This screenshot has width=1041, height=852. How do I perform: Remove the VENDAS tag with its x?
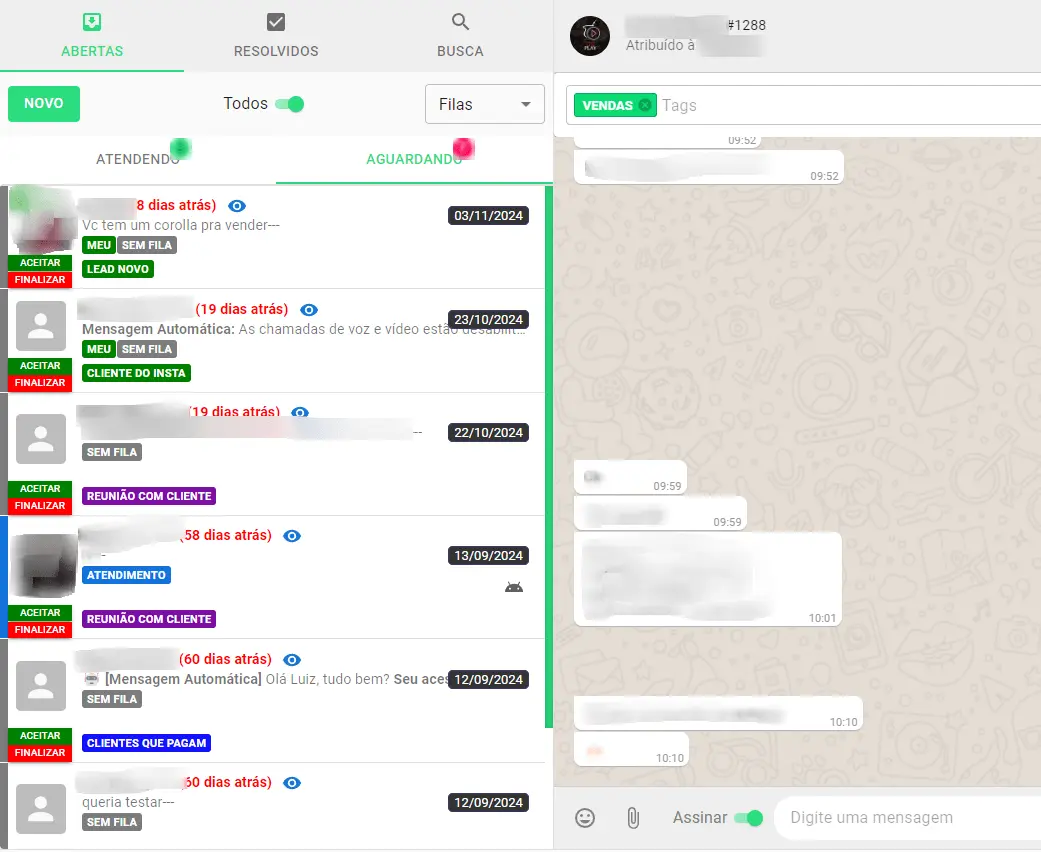click(645, 105)
